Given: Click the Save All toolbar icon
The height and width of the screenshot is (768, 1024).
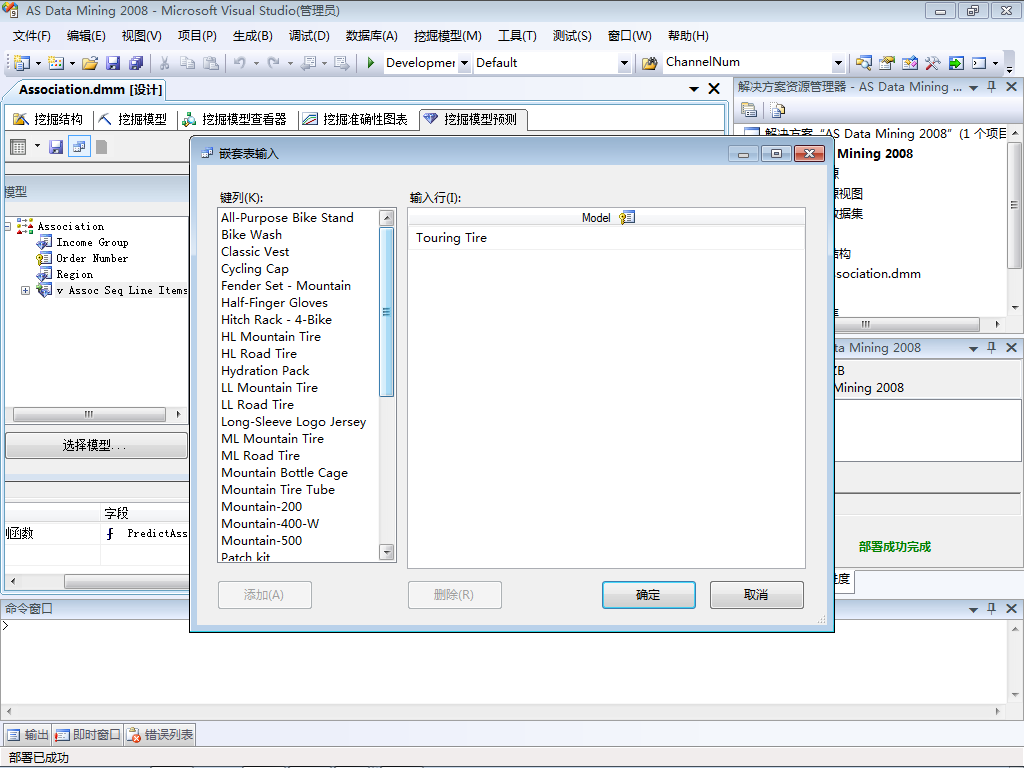Looking at the screenshot, I should point(136,63).
